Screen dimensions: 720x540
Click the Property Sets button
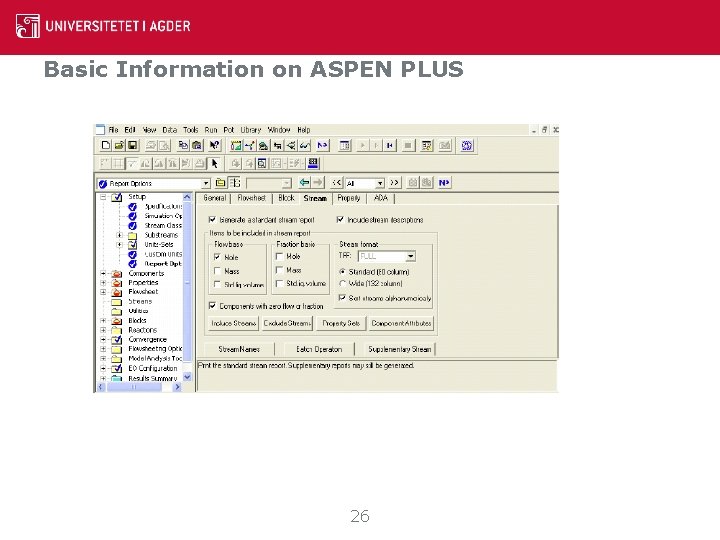click(341, 323)
